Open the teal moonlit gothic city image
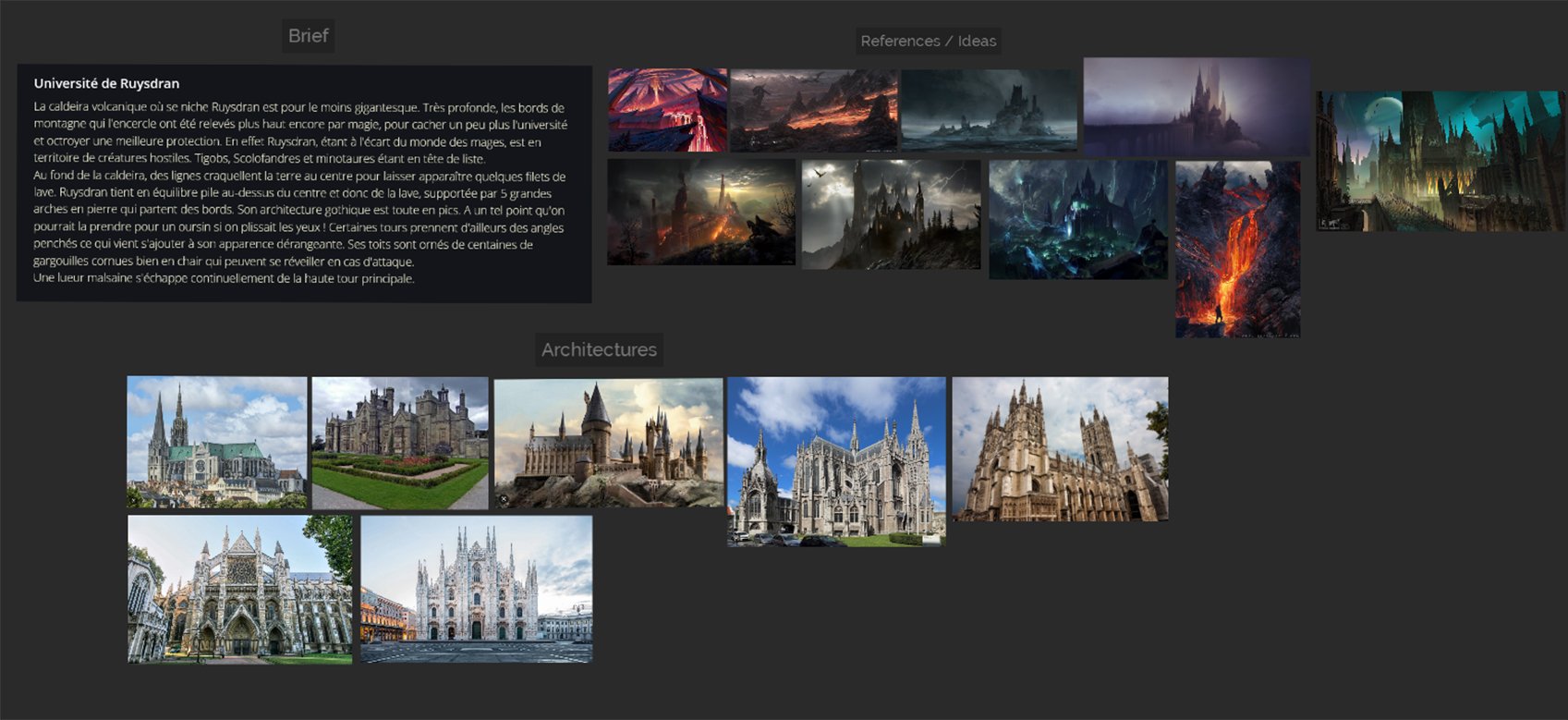This screenshot has width=1568, height=720. click(x=1440, y=161)
